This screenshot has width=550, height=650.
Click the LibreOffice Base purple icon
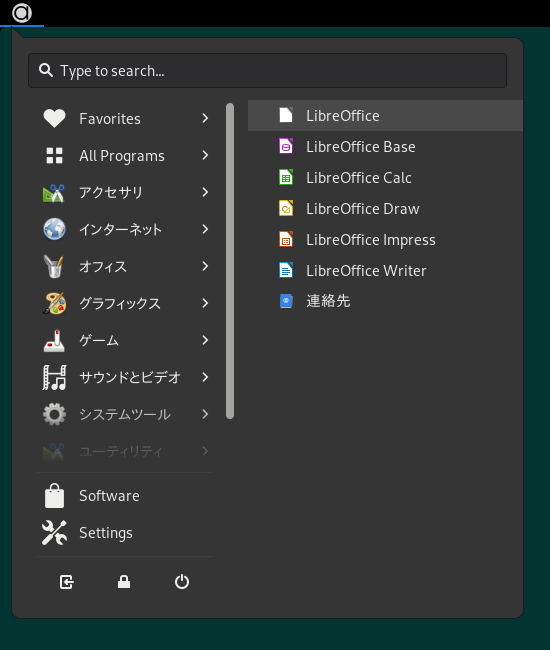(286, 146)
